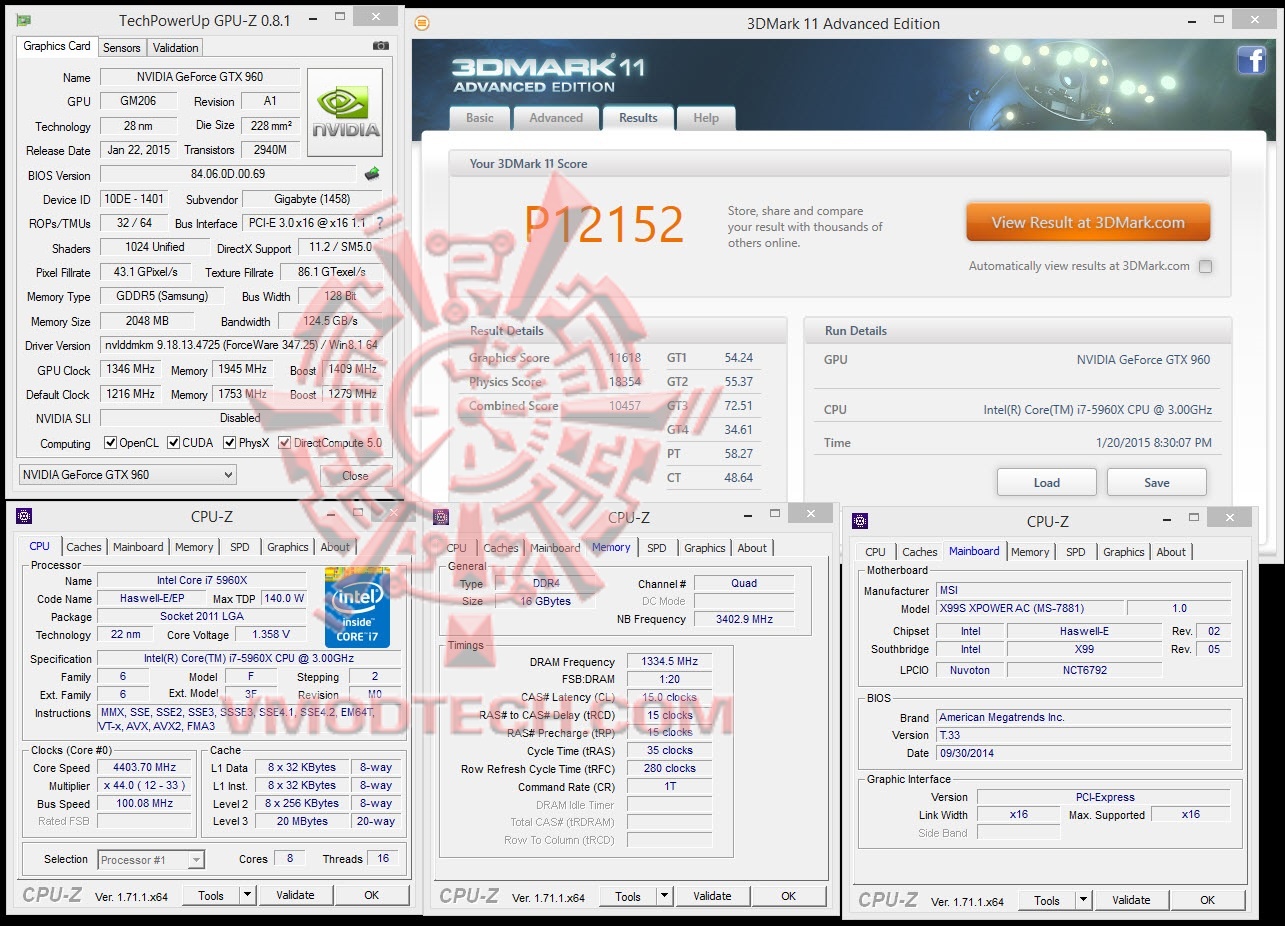
Task: Select the Graphics Card tab in GPU-Z
Action: [57, 46]
